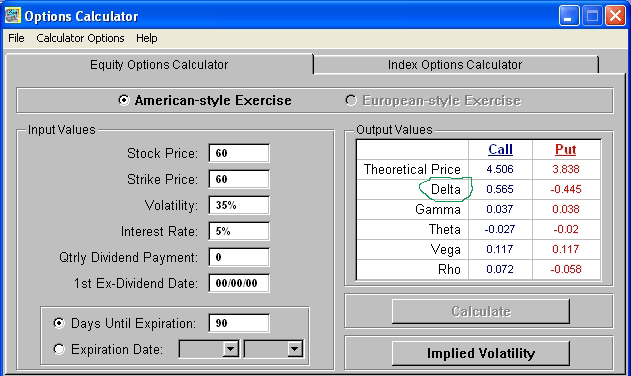Viewport: 631px width, 376px height.
Task: Click the Implied Volatility button
Action: pyautogui.click(x=481, y=353)
